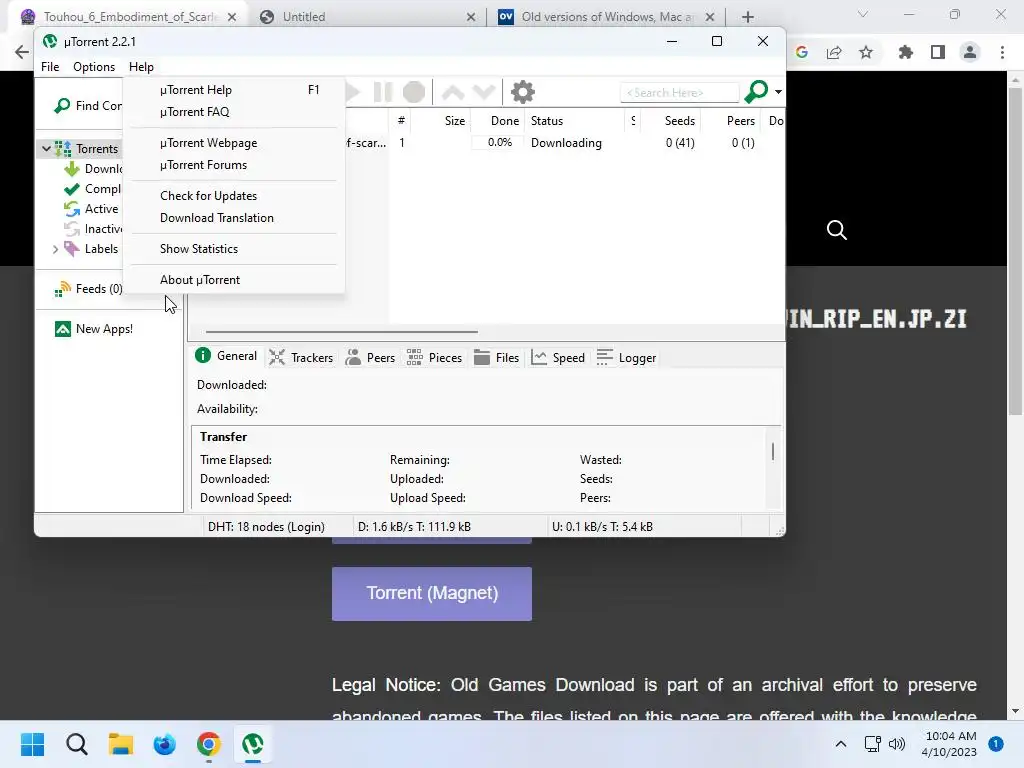Click the Torrents sidebar icon

pyautogui.click(x=63, y=148)
